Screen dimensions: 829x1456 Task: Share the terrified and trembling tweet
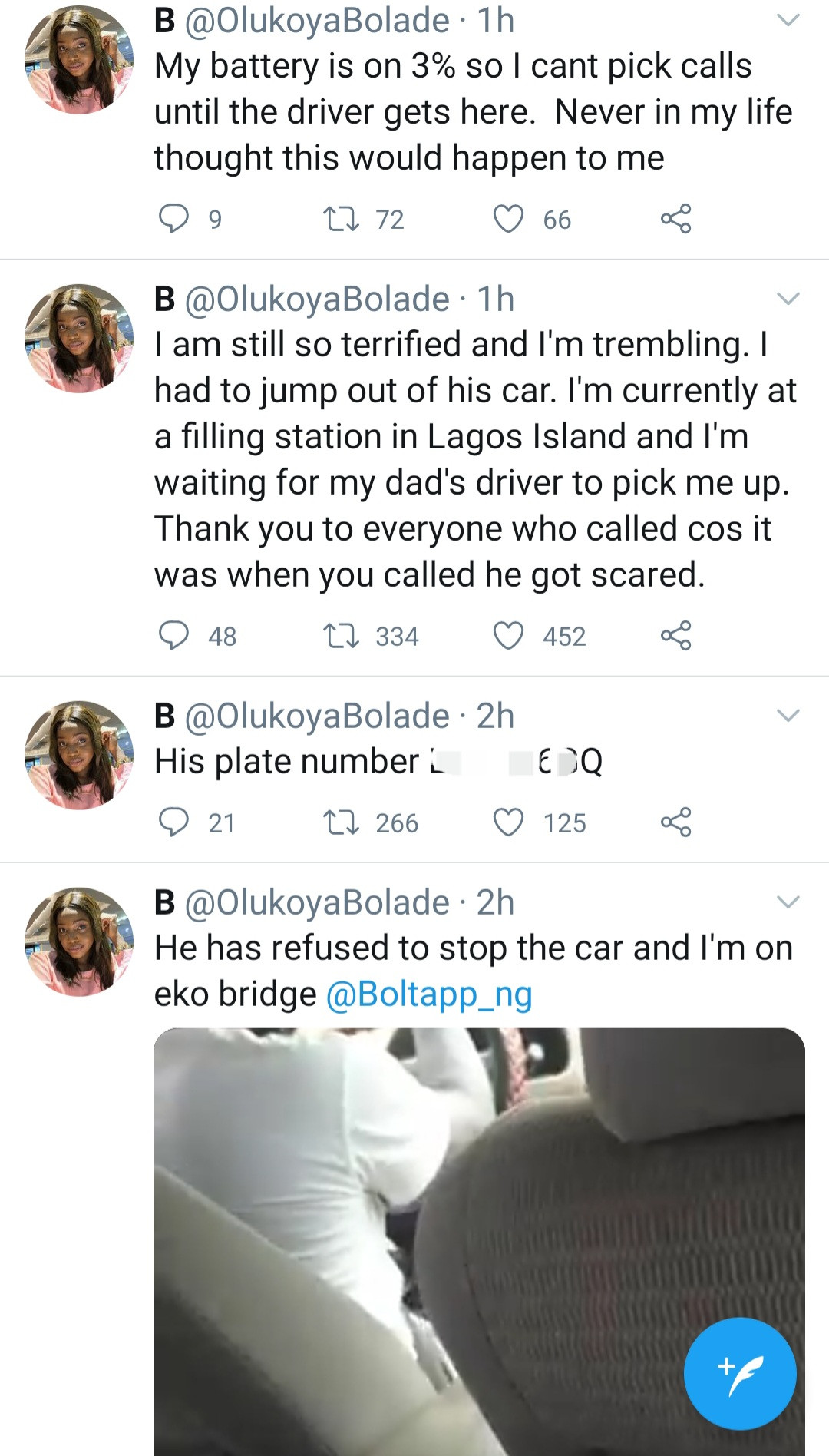(675, 636)
